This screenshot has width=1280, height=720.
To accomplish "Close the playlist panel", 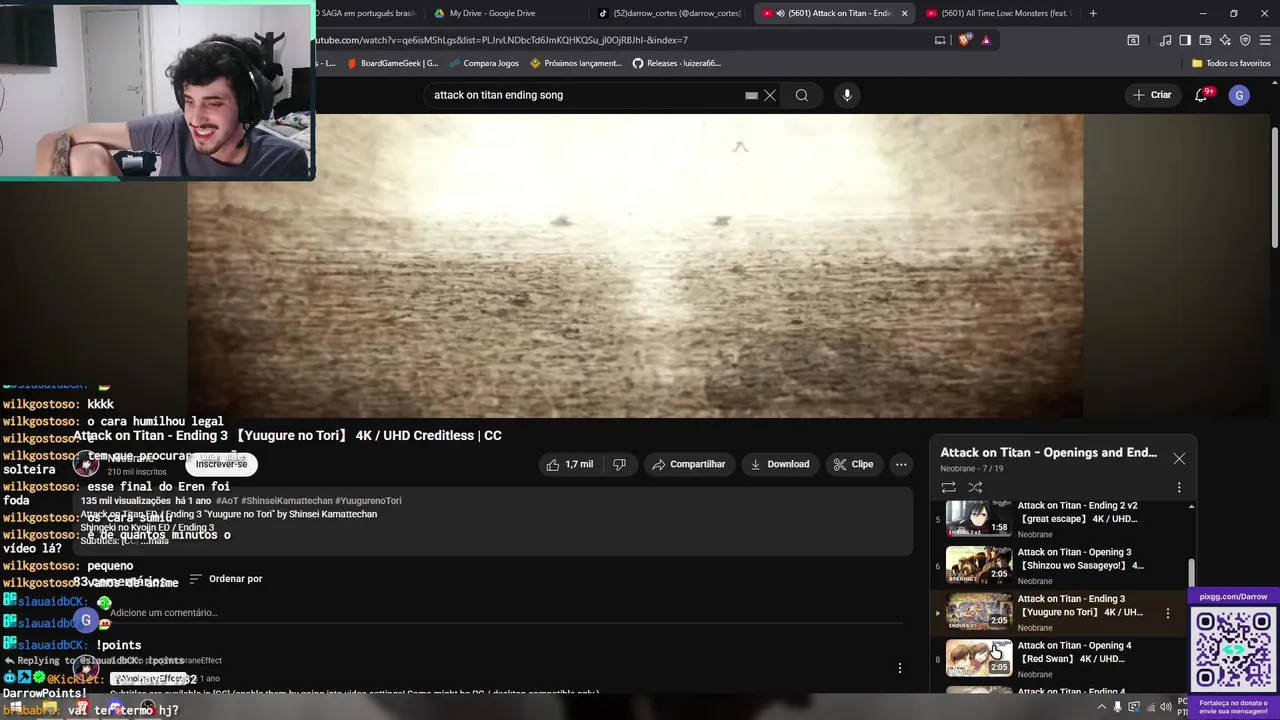I will point(1179,459).
